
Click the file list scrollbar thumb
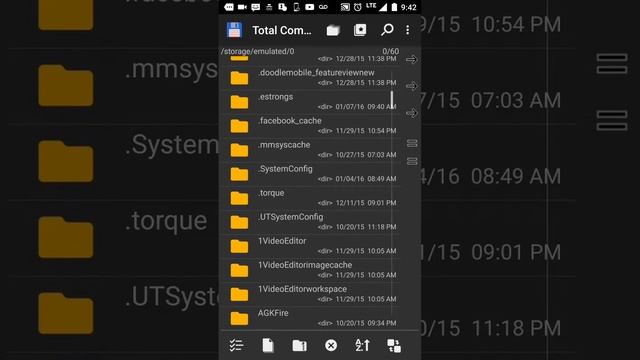click(x=392, y=100)
